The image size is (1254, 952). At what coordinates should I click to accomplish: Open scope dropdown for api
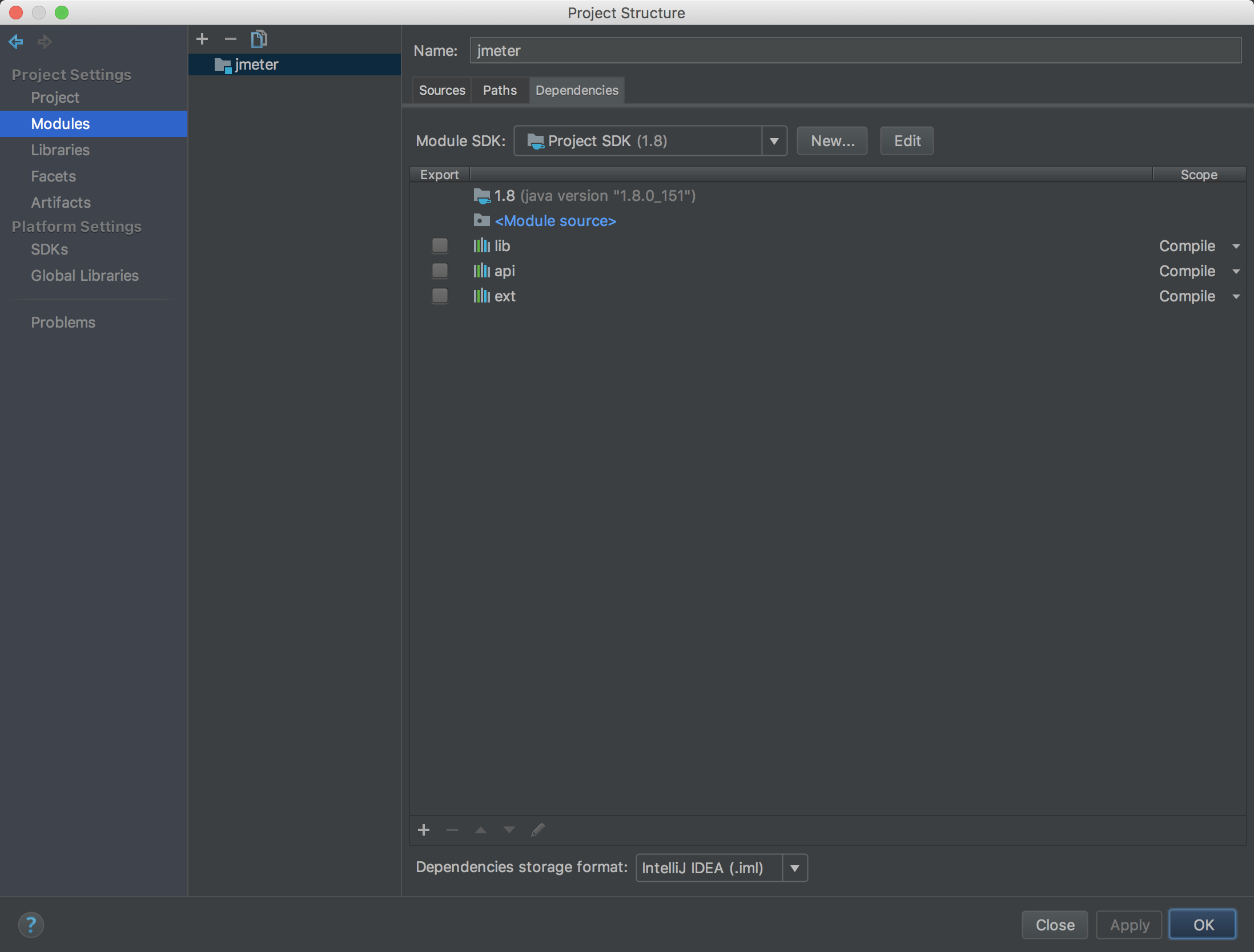(x=1236, y=272)
